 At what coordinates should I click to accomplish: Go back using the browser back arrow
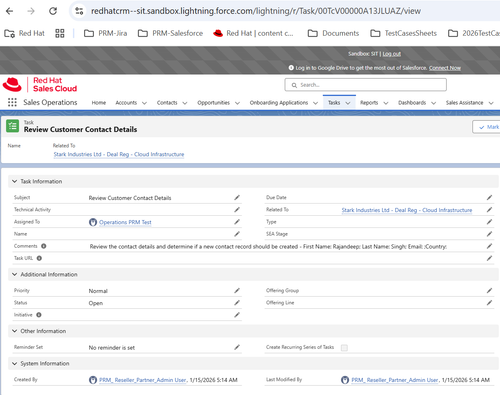pyautogui.click(x=9, y=11)
